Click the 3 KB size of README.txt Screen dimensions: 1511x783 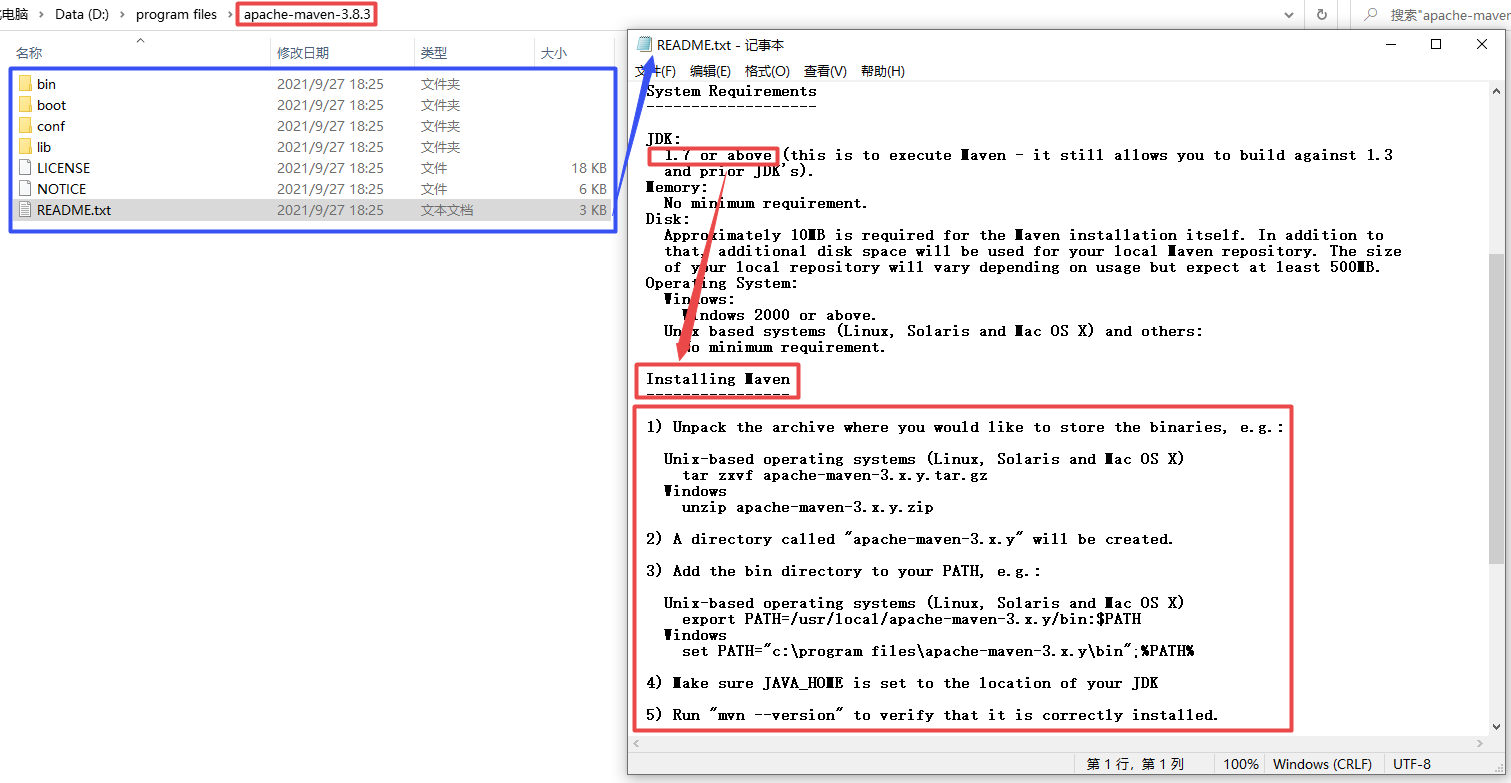[x=593, y=210]
